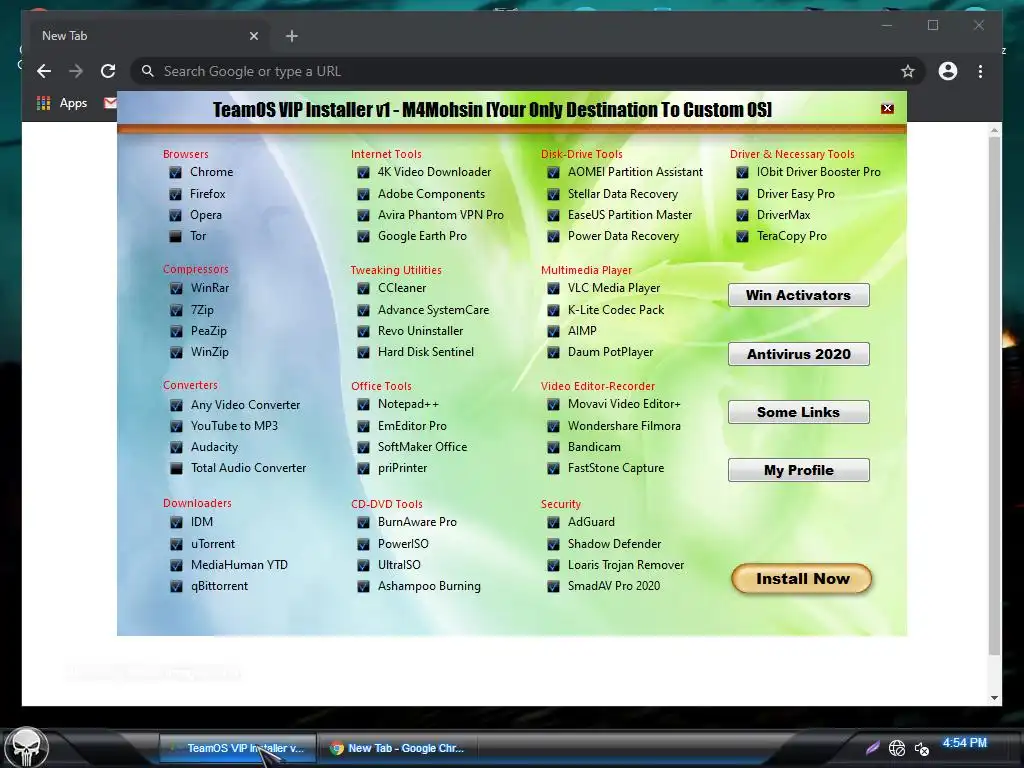Image resolution: width=1024 pixels, height=768 pixels.
Task: Click the Stellar Data Recovery label
Action: pyautogui.click(x=622, y=194)
